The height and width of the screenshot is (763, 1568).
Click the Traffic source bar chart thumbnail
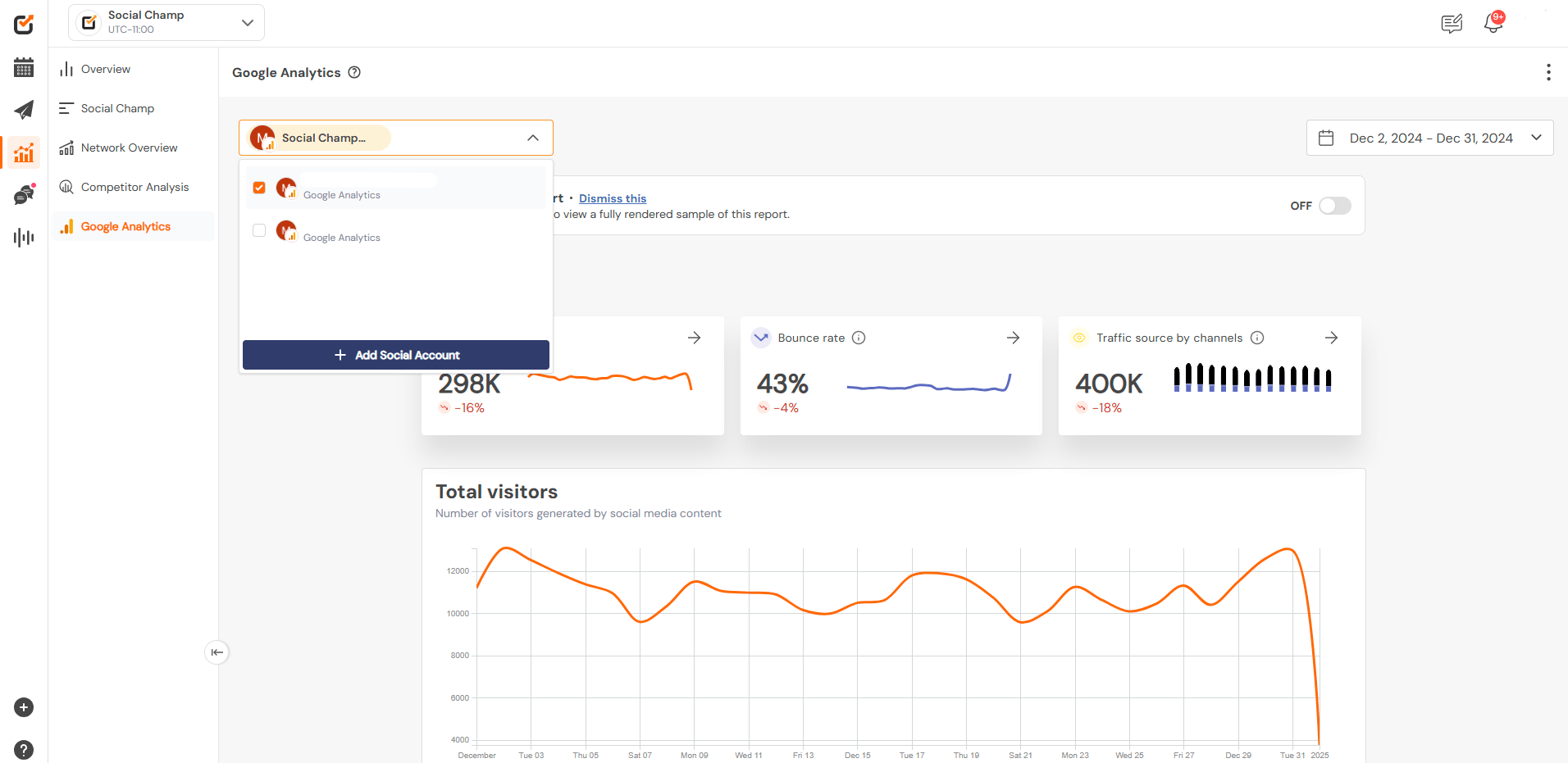[x=1252, y=378]
